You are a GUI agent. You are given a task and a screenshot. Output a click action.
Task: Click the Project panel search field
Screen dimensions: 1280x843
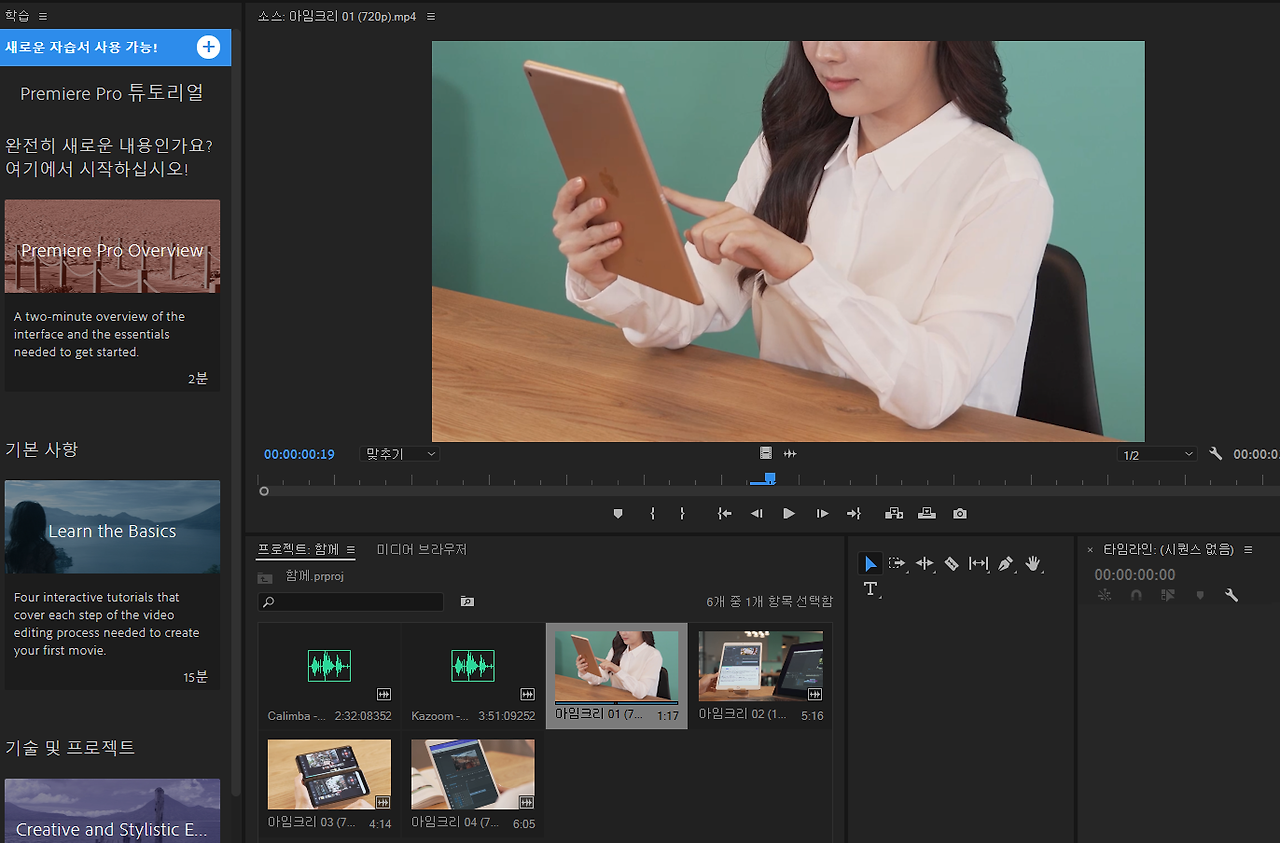(x=350, y=602)
